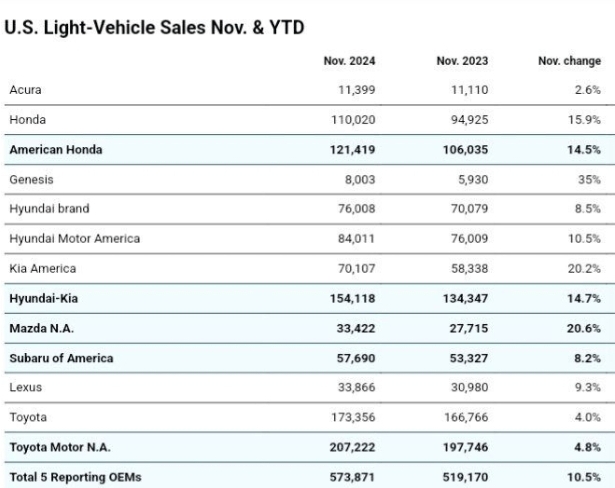Click the Nov. 2024 column header
This screenshot has width=615, height=488.
(x=348, y=61)
